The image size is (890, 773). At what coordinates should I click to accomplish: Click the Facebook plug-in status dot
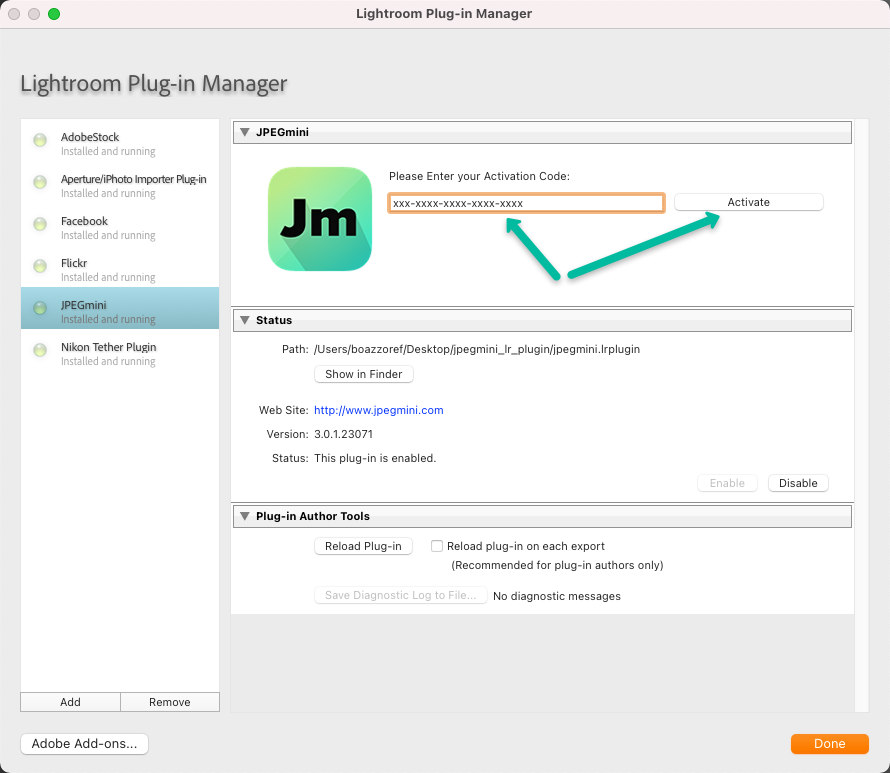click(x=40, y=224)
